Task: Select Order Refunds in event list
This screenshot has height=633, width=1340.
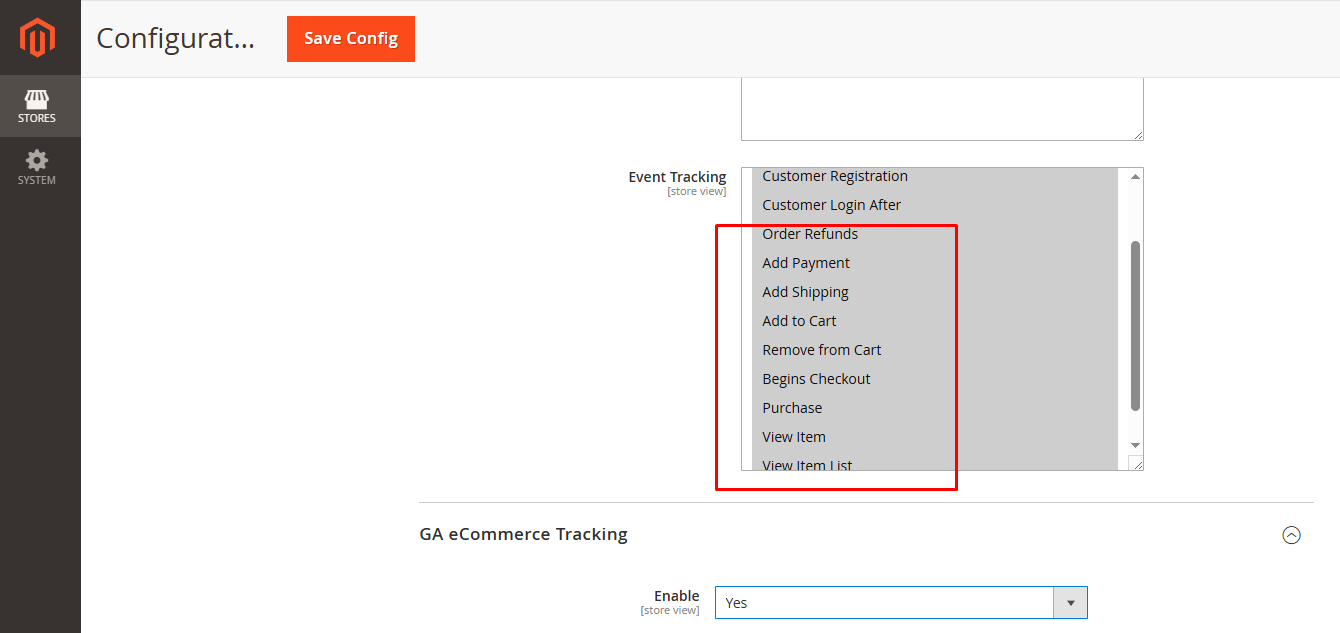Action: pos(810,234)
